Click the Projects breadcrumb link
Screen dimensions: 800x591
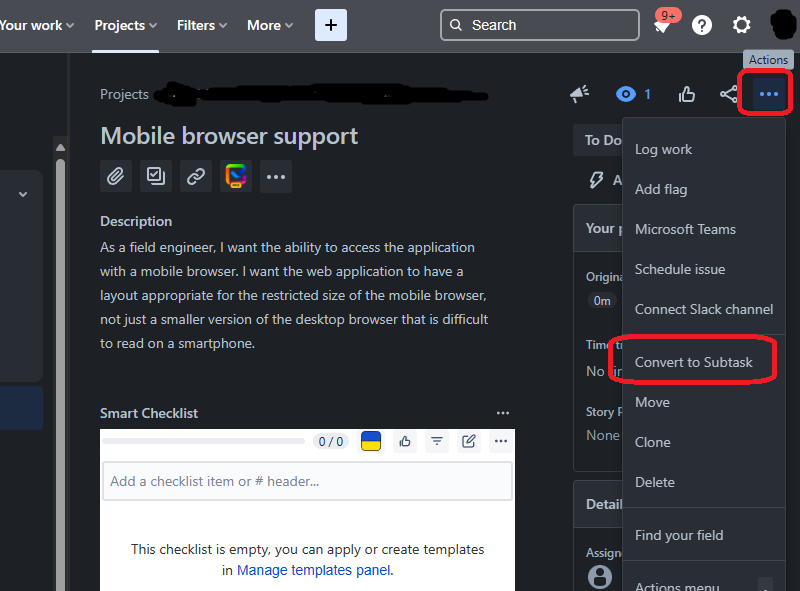click(x=124, y=94)
